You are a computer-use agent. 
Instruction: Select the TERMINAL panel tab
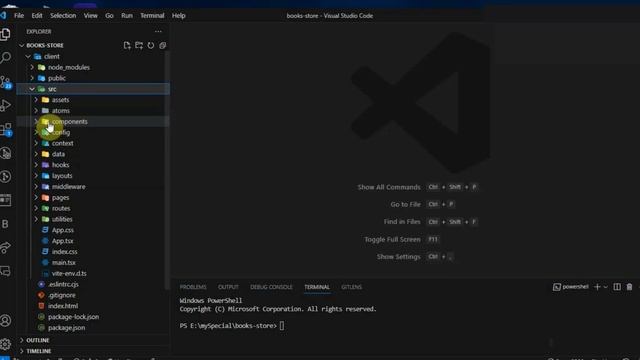317,287
